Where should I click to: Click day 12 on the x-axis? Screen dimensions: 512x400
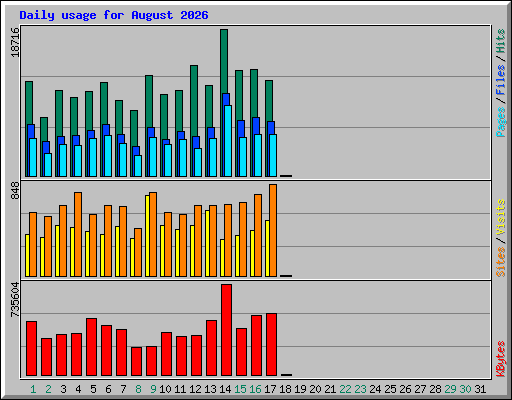coord(195,389)
